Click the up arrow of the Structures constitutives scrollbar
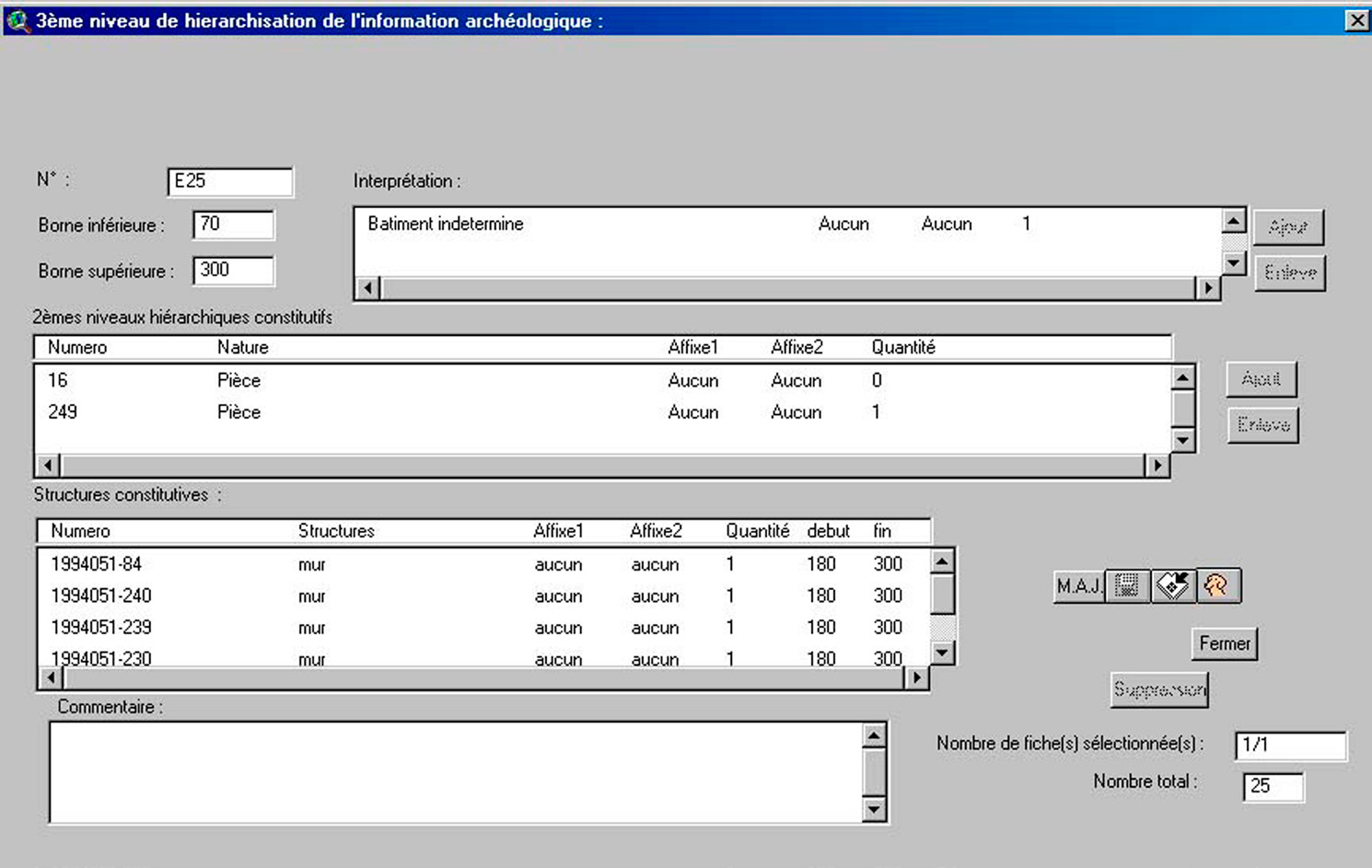 pos(942,561)
